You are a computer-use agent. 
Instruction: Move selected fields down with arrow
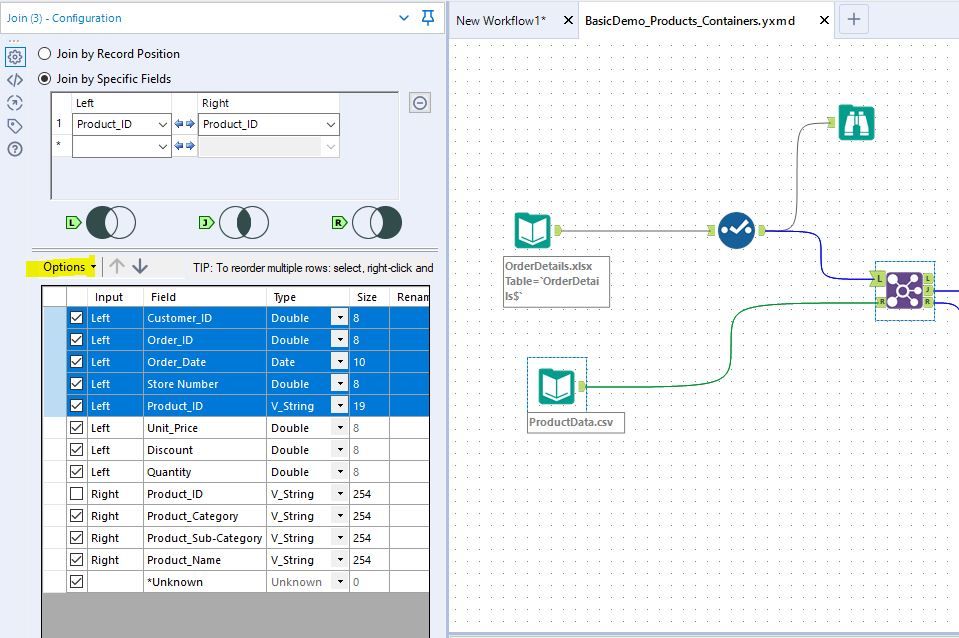coord(140,266)
